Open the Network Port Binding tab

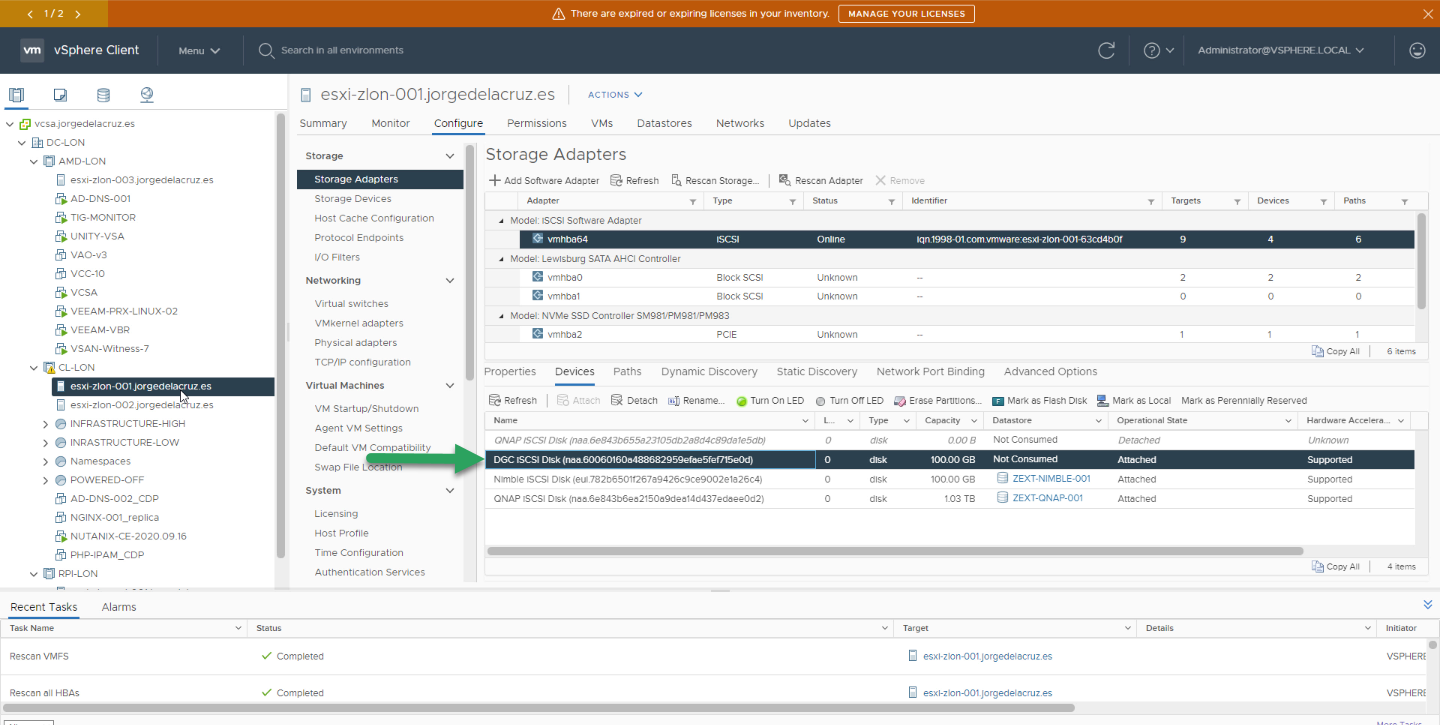[931, 372]
